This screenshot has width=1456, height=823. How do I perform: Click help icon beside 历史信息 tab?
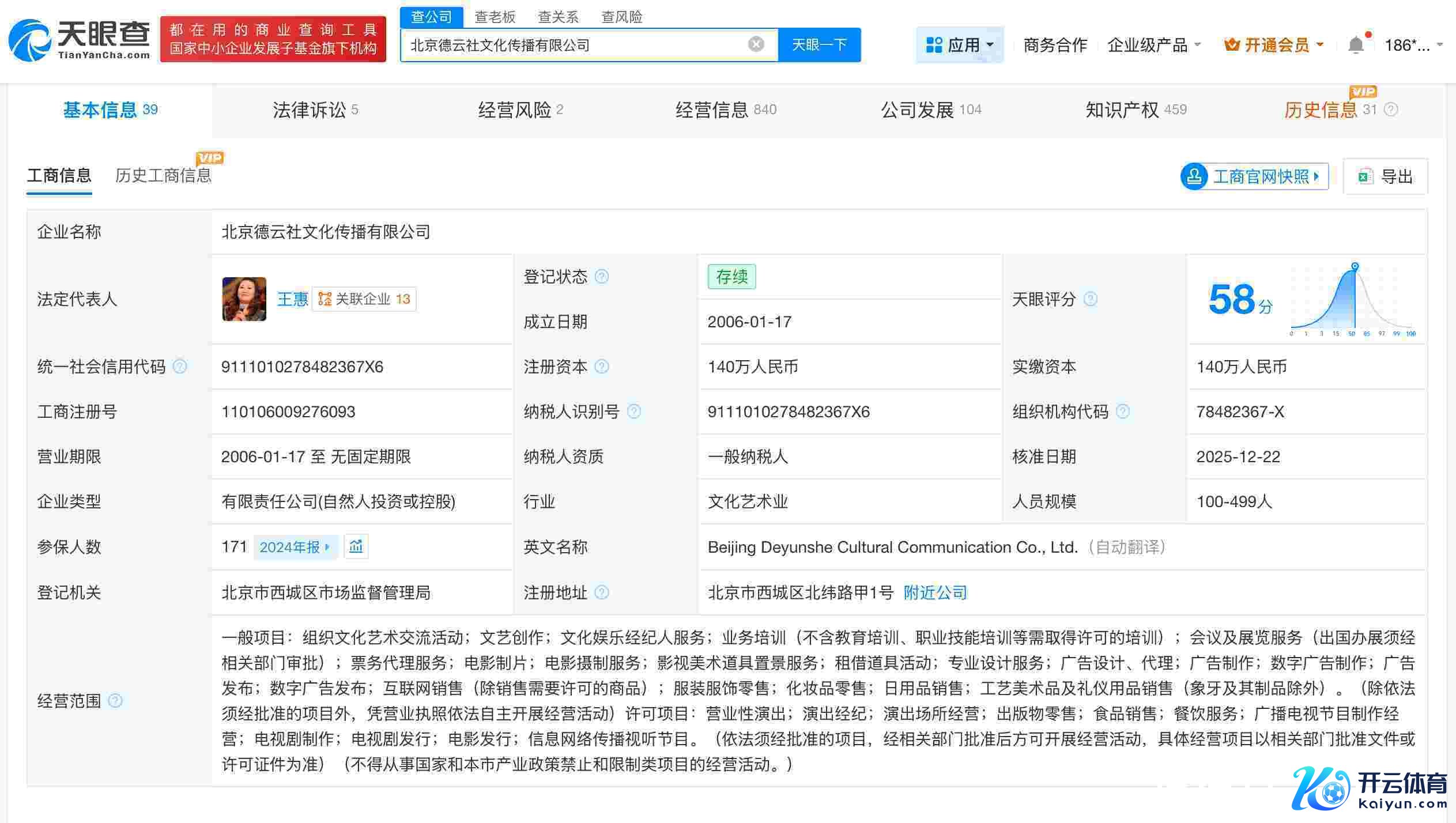(x=1390, y=110)
